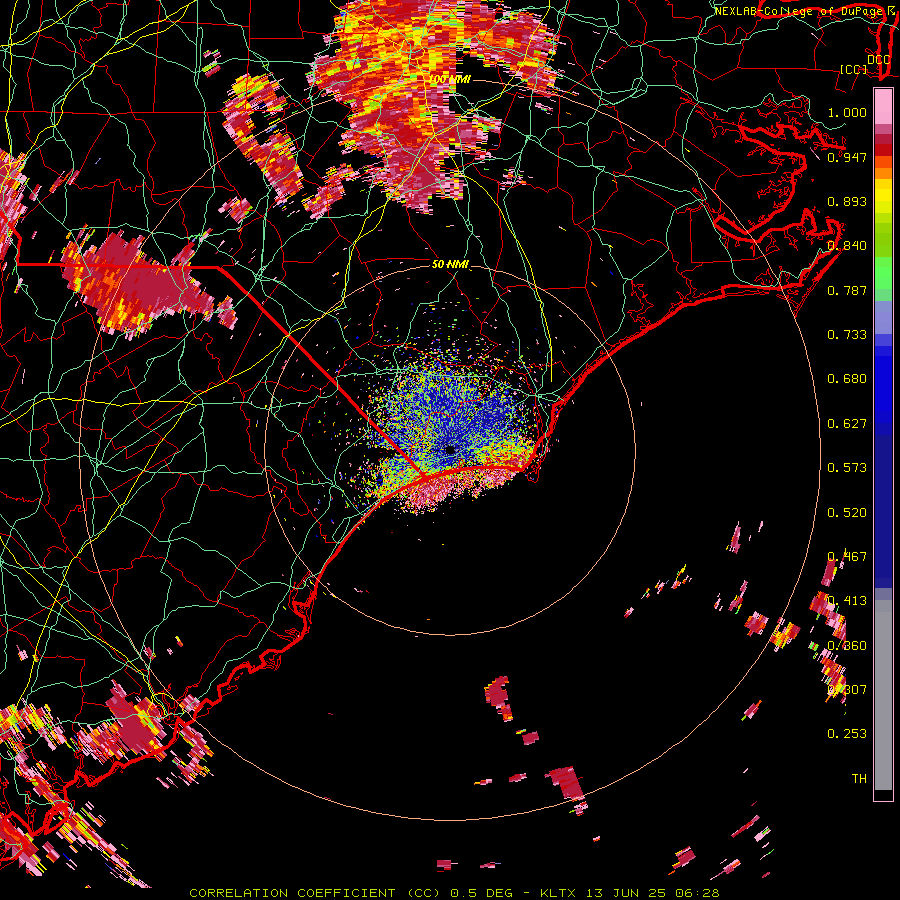
Task: Click the 50 NMI range ring label
Action: tap(451, 264)
